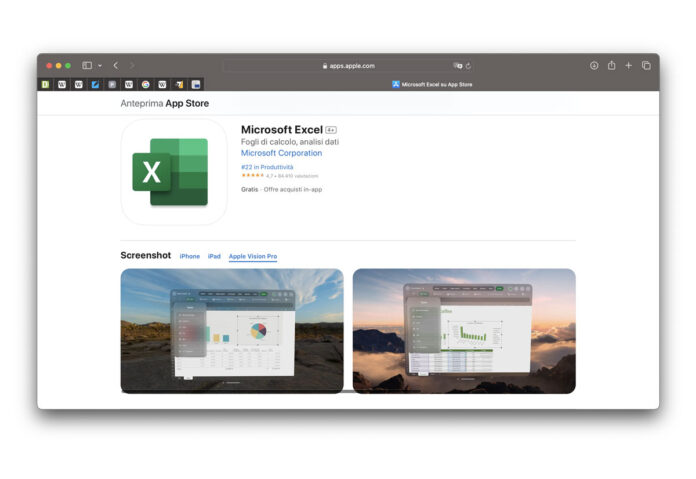Switch to iPhone screenshots tab

190,256
